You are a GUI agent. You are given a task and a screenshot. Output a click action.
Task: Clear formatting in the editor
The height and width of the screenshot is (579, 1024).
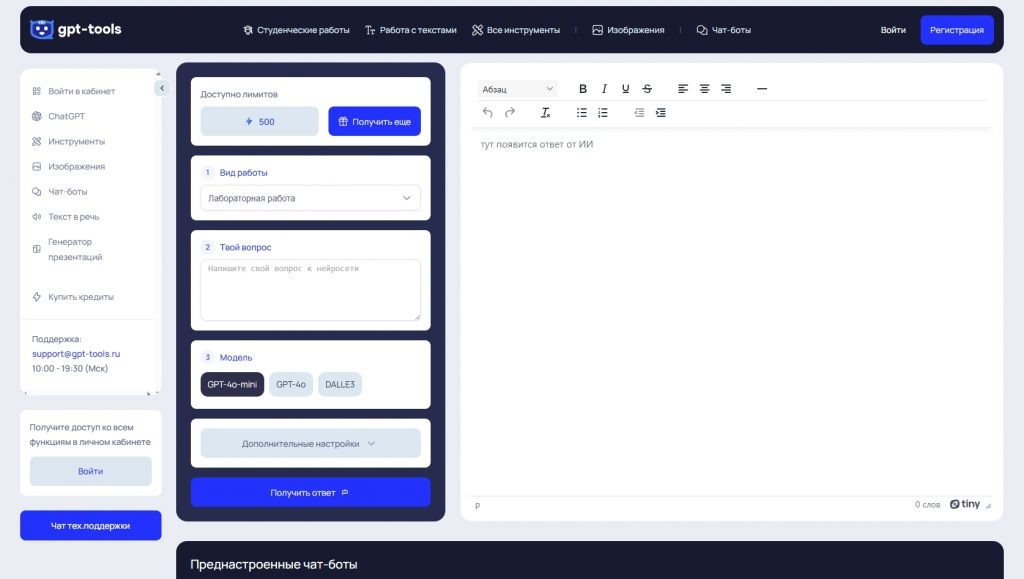(x=546, y=113)
